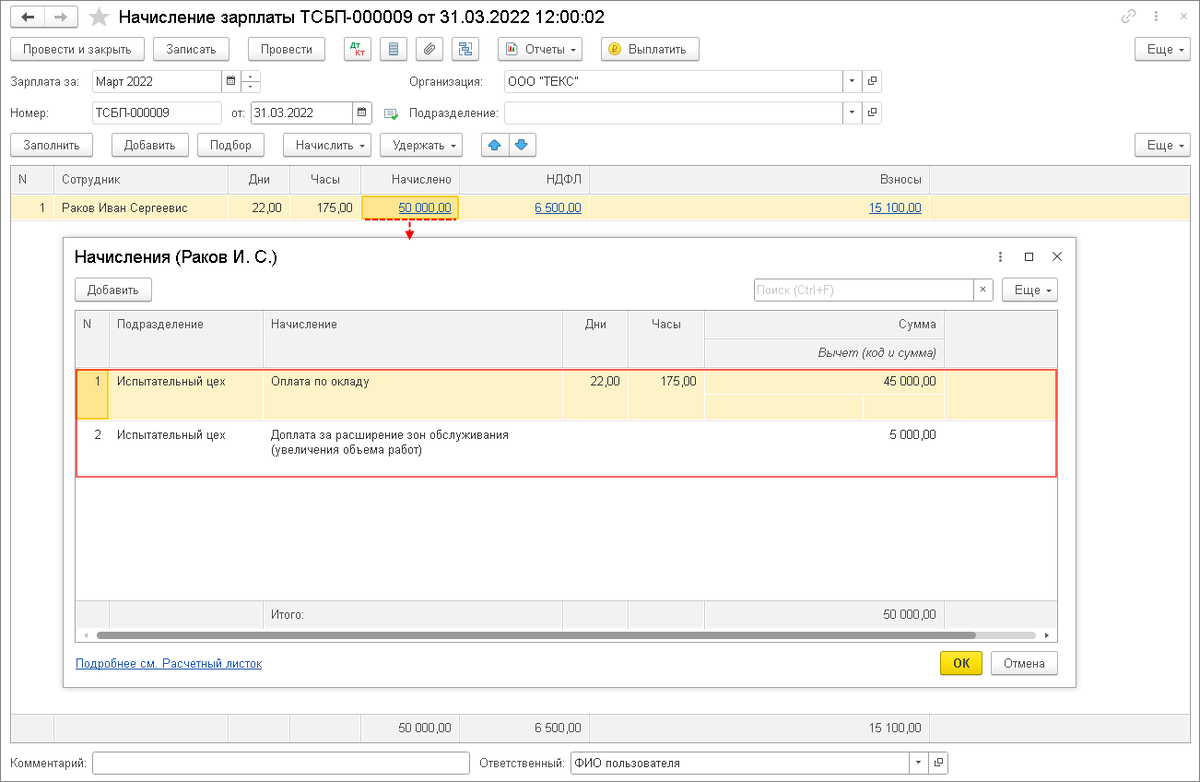
Task: Open the Начислено amount 50 000,00 link
Action: point(425,208)
